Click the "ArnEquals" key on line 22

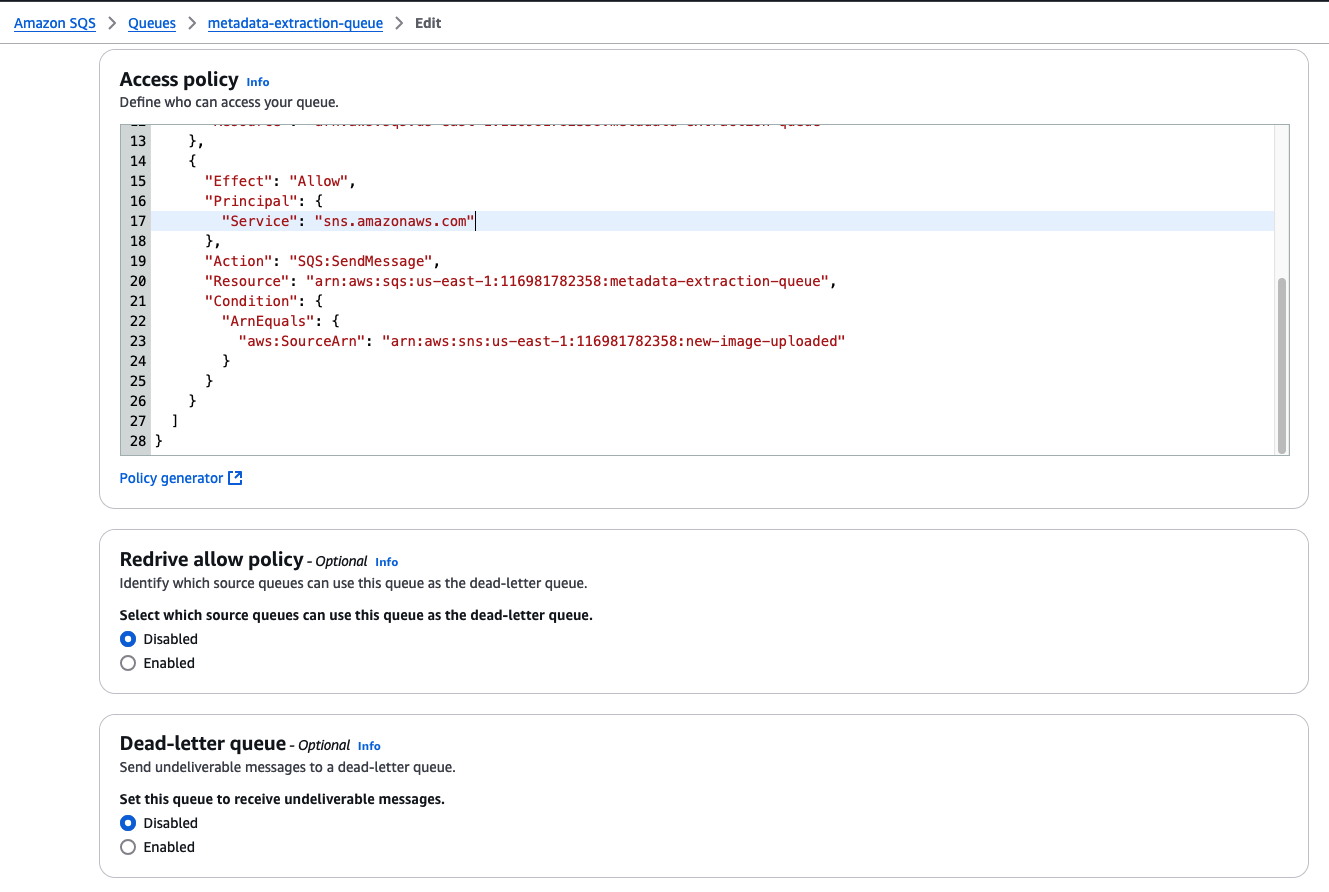pos(267,321)
